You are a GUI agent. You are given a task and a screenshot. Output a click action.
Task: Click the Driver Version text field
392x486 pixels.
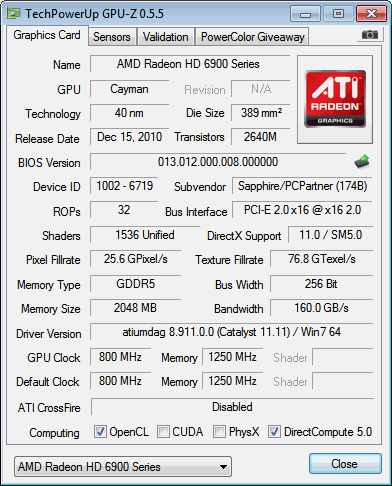click(x=231, y=332)
